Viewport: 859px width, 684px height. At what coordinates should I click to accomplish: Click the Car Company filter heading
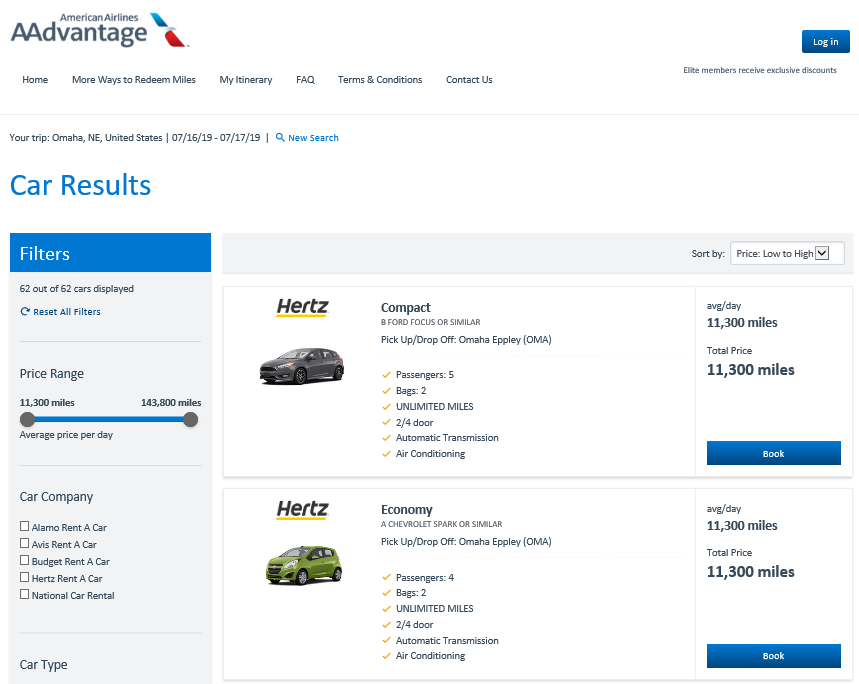pos(56,497)
